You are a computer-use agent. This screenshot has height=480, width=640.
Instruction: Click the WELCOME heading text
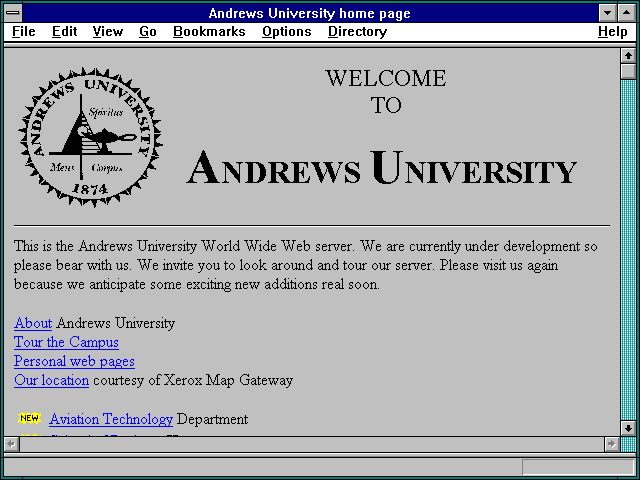click(x=386, y=78)
